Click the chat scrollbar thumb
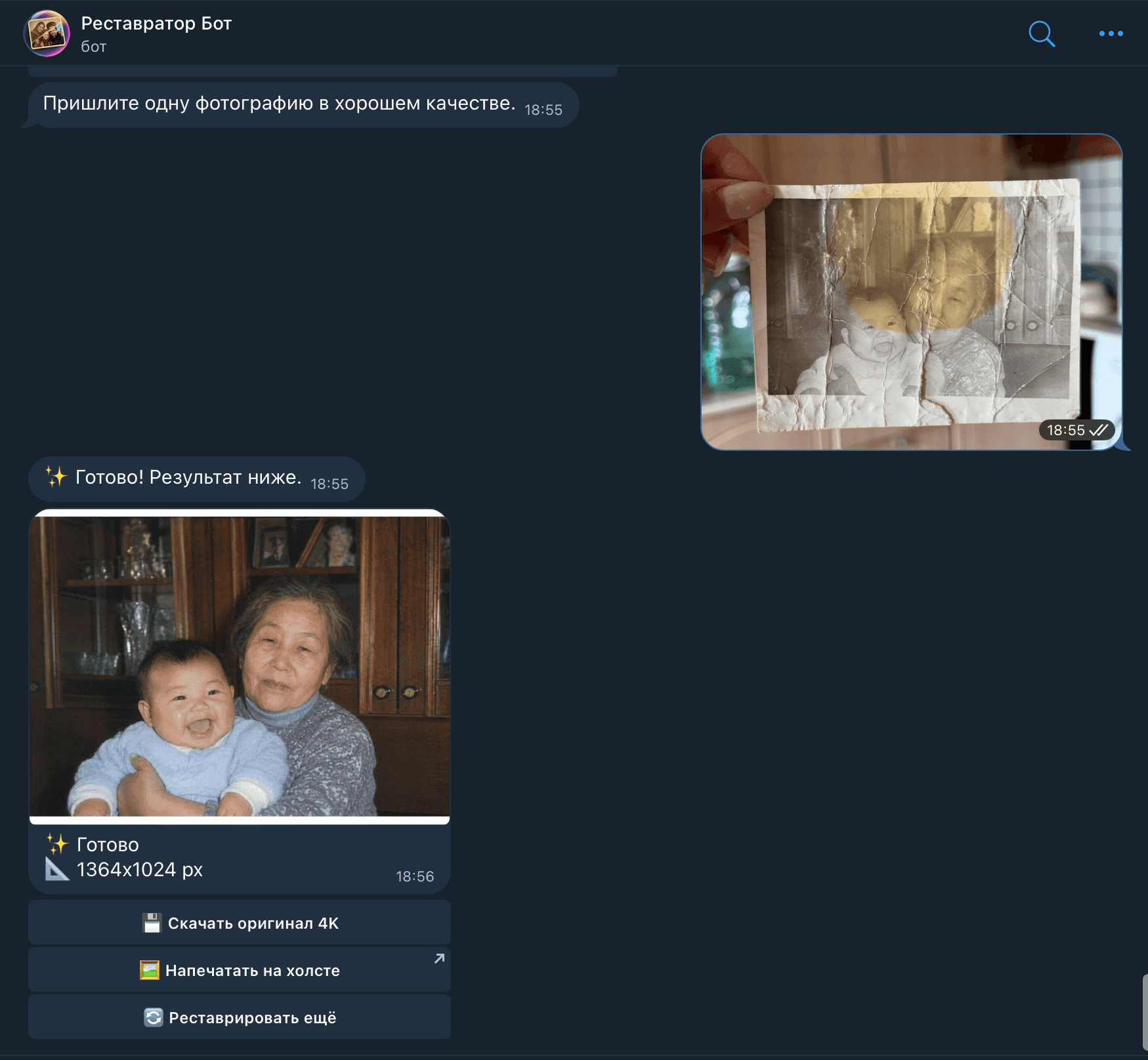The height and width of the screenshot is (1060, 1148). 1145,1013
